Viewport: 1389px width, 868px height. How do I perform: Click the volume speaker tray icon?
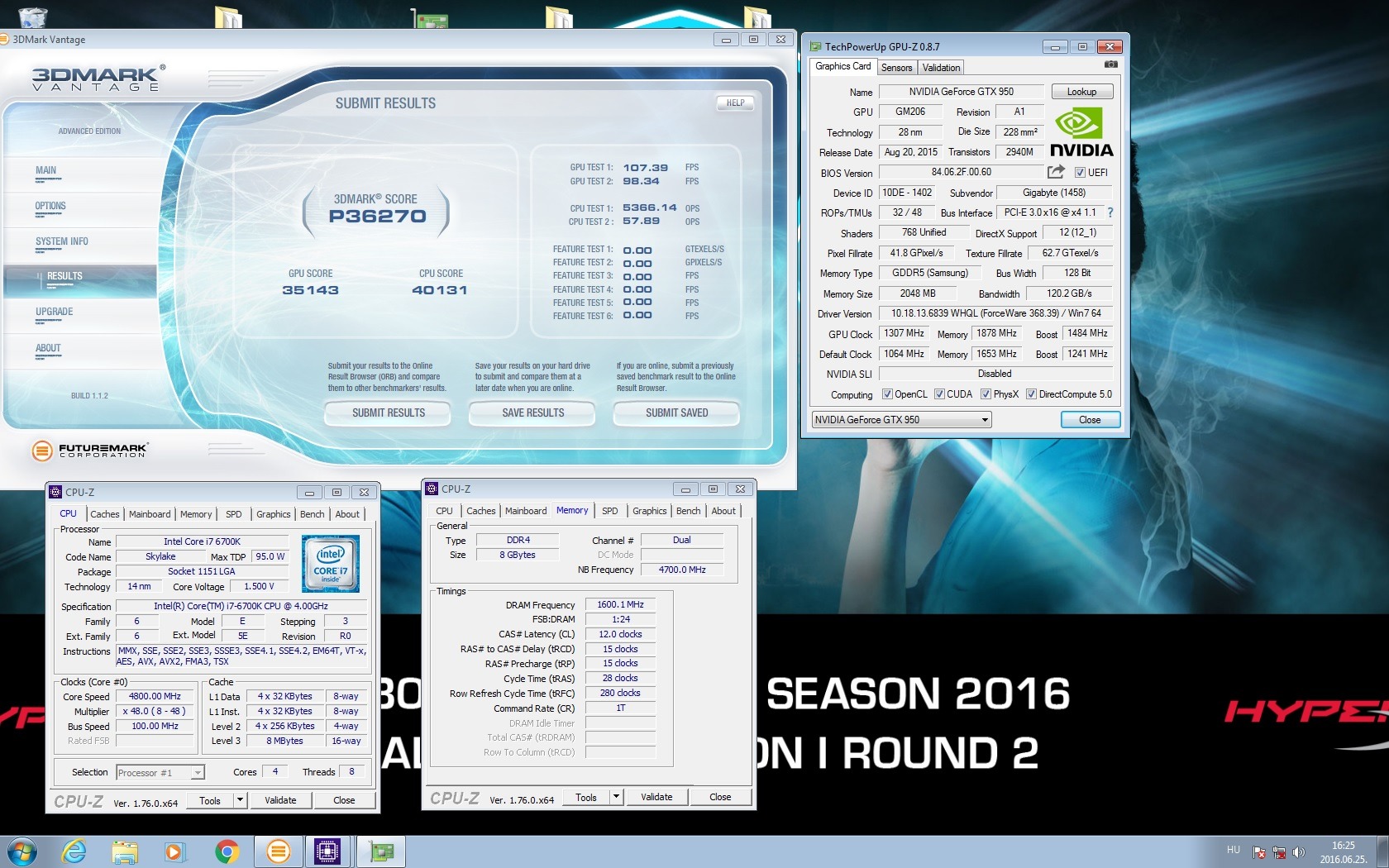pos(1299,852)
